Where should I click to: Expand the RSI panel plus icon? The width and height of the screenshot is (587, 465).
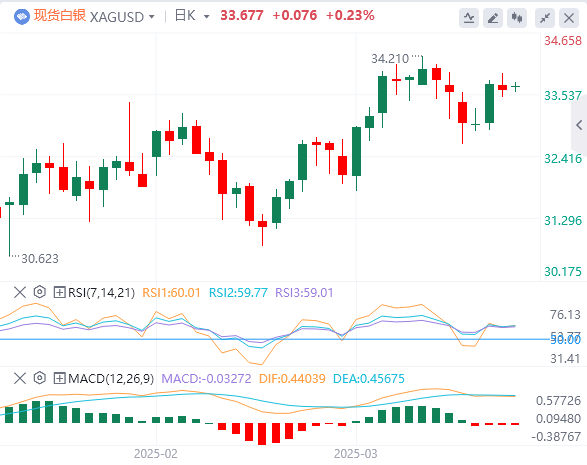[60, 292]
